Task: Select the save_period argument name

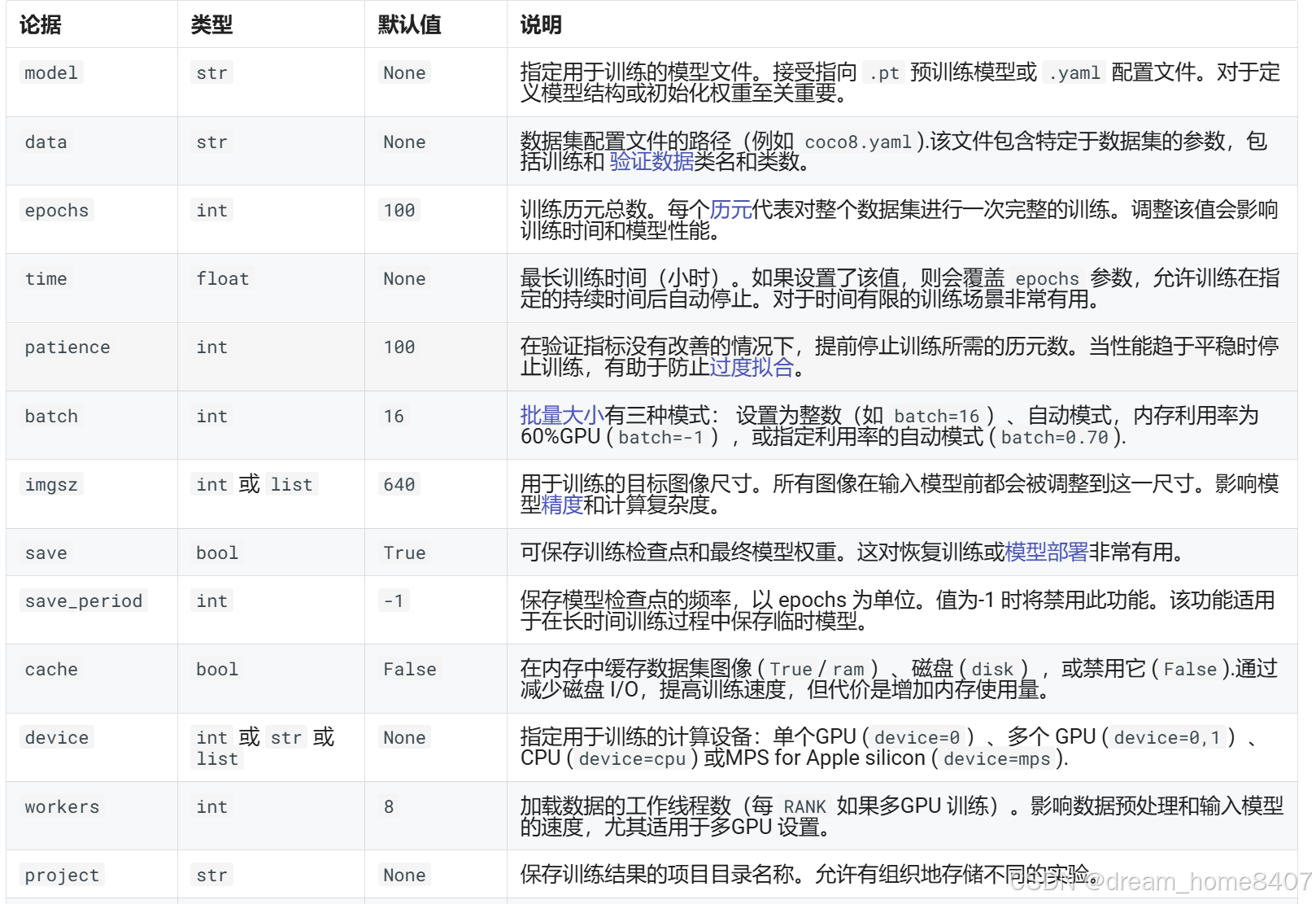Action: pos(84,601)
